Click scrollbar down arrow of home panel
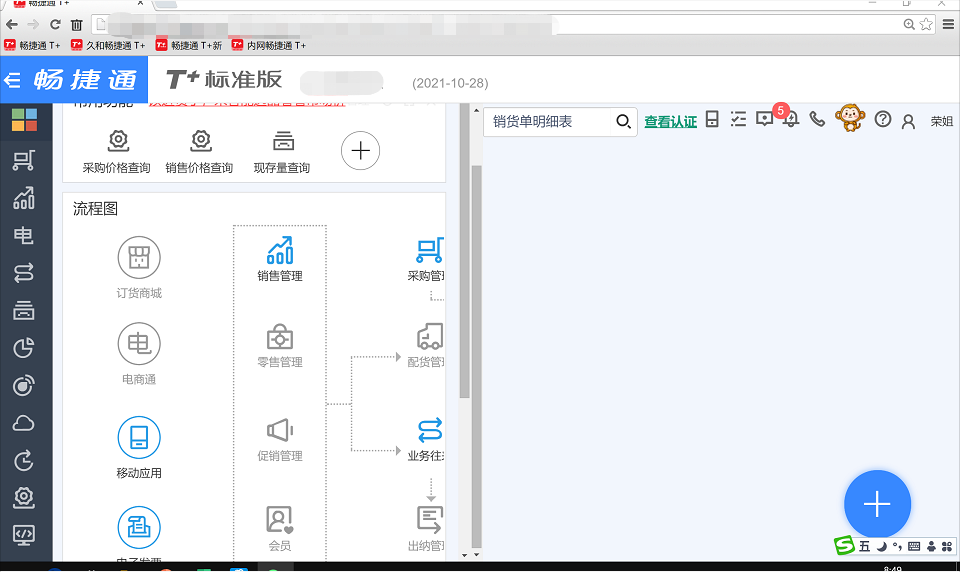 click(465, 555)
